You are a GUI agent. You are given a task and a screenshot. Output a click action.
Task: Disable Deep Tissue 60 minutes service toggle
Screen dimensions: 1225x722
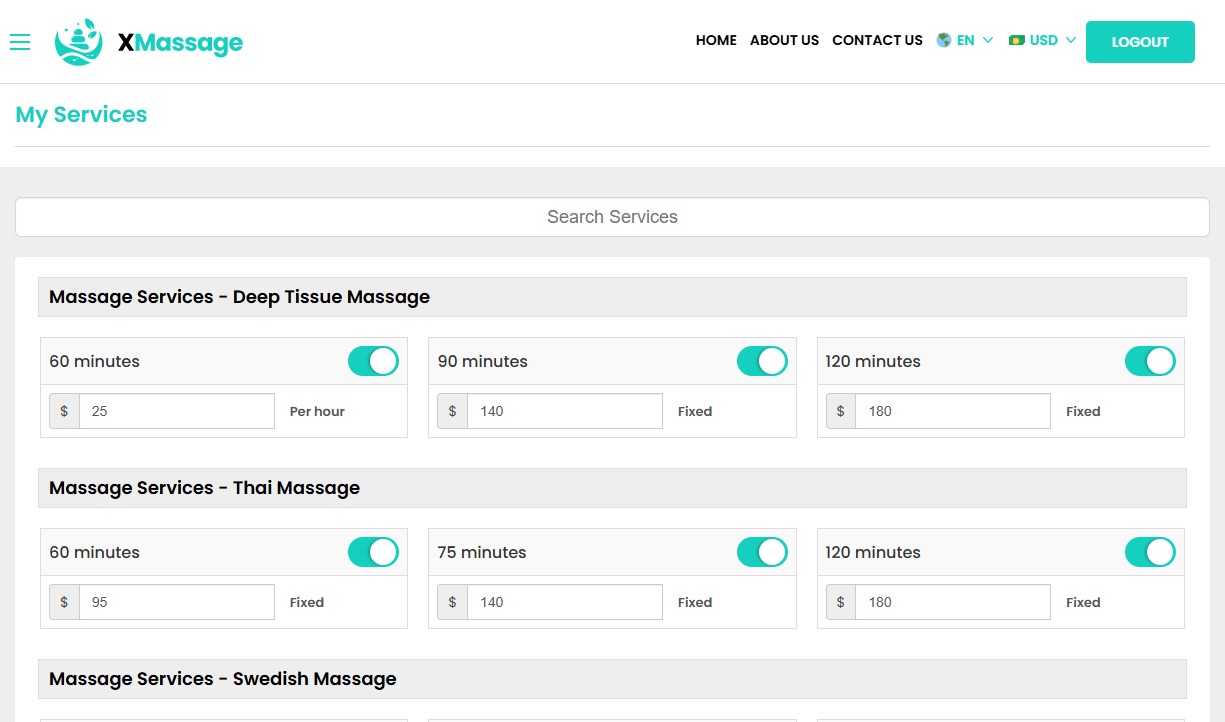pyautogui.click(x=373, y=361)
